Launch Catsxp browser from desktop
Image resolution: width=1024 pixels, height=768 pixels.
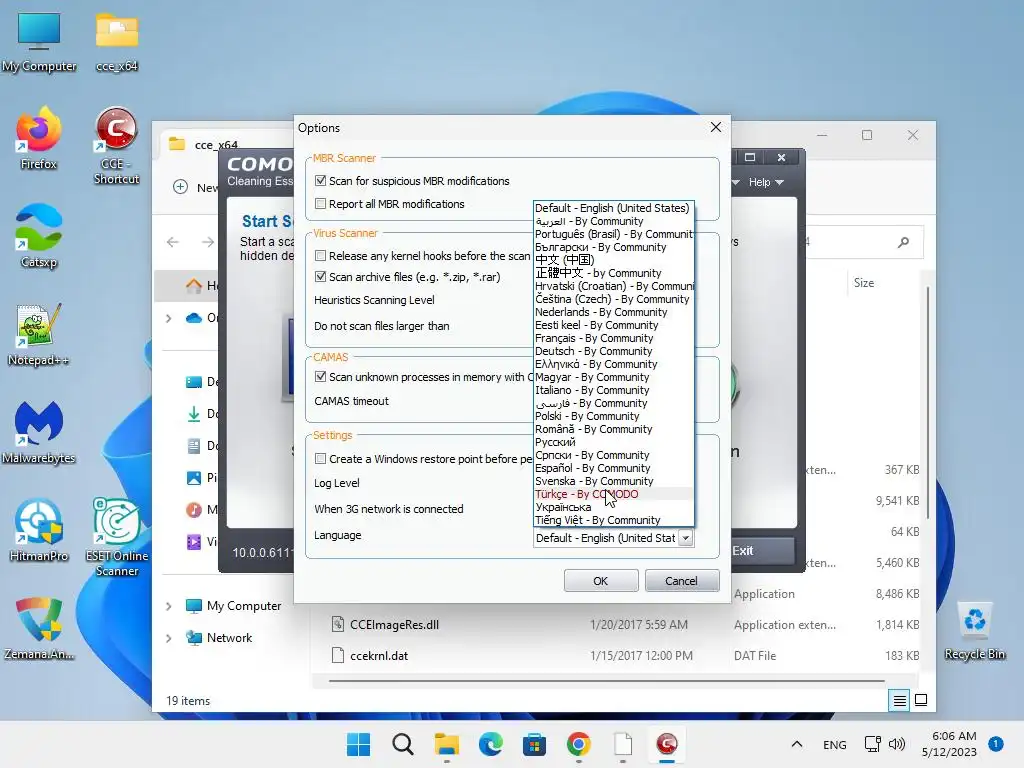coord(39,236)
